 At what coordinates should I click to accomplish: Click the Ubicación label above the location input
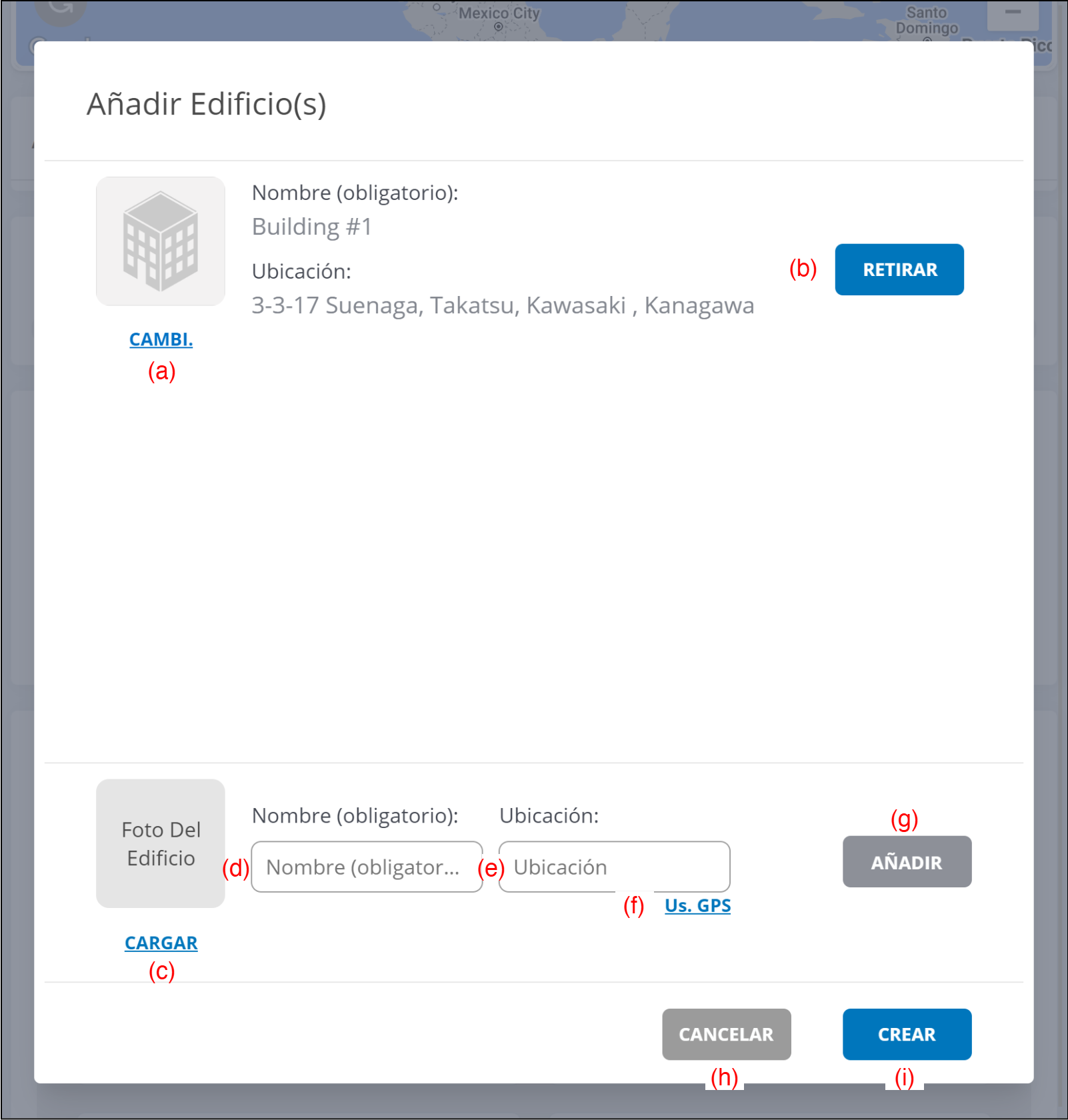click(x=549, y=815)
